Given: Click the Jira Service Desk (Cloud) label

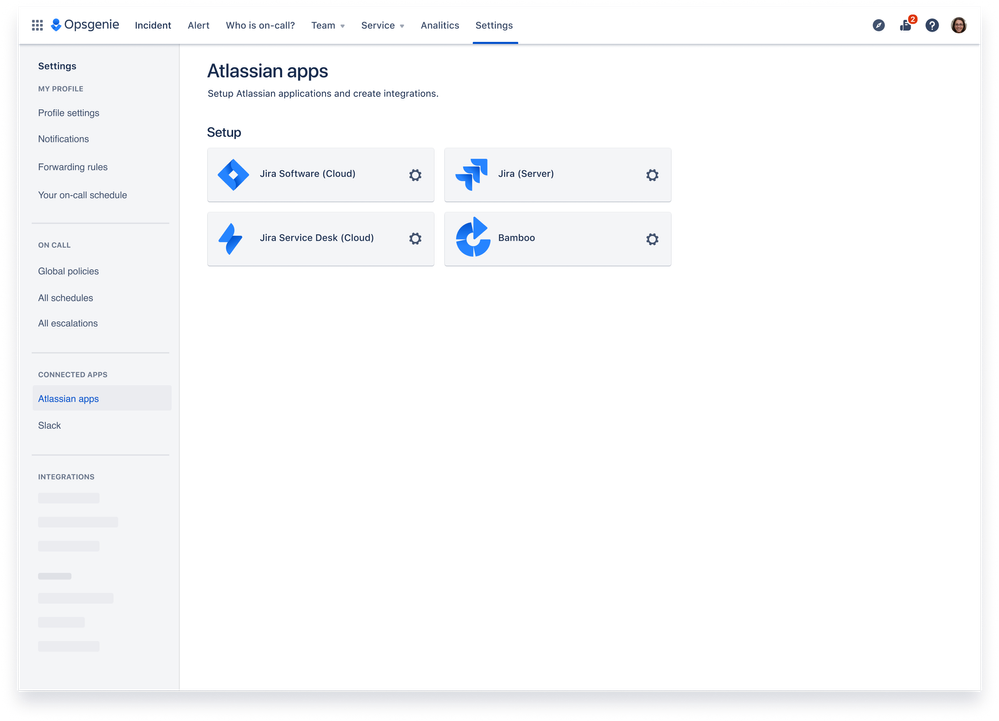Looking at the screenshot, I should click(x=317, y=238).
